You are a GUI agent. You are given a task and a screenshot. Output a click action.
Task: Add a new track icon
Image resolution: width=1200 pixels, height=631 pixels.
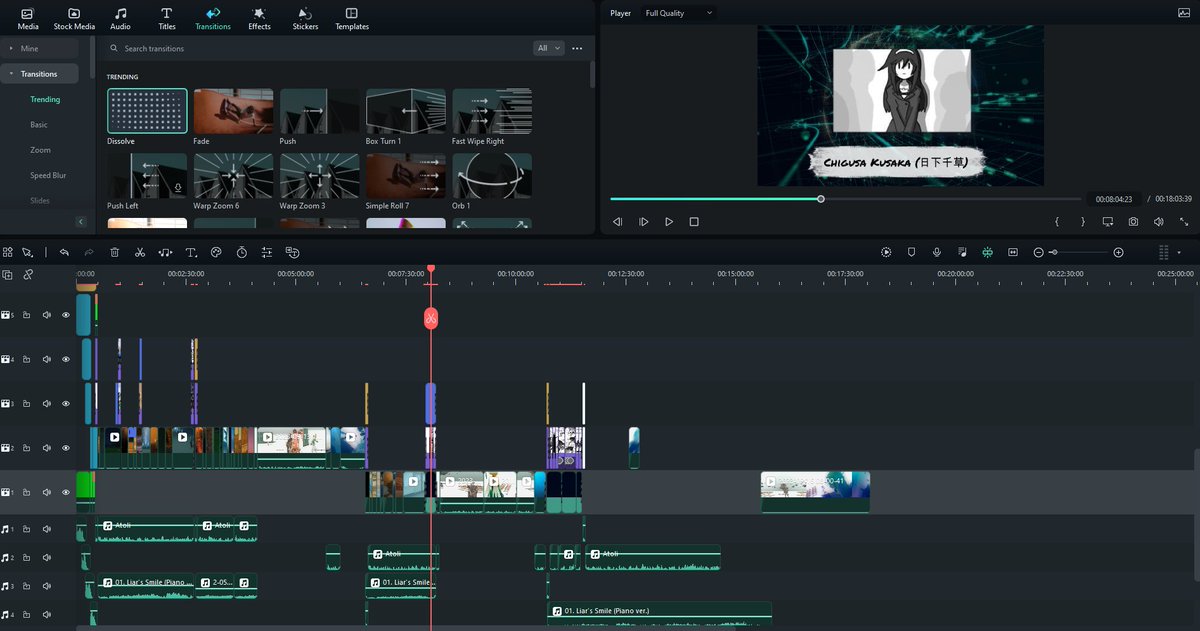tap(8, 274)
